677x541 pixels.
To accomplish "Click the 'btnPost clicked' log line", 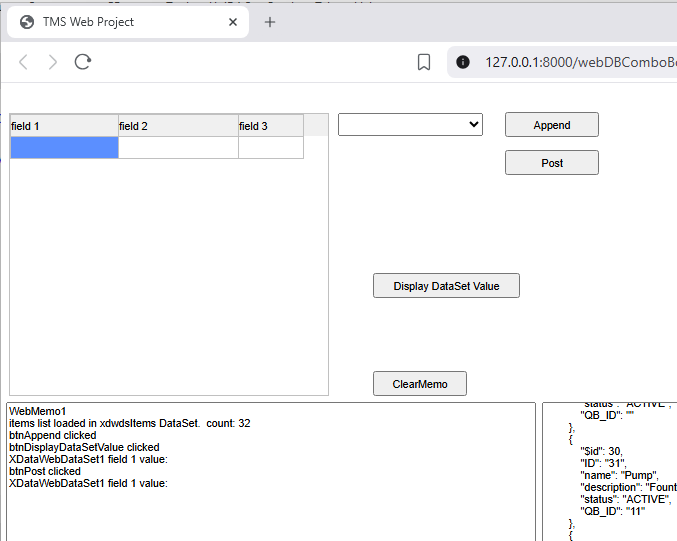I will coord(45,471).
